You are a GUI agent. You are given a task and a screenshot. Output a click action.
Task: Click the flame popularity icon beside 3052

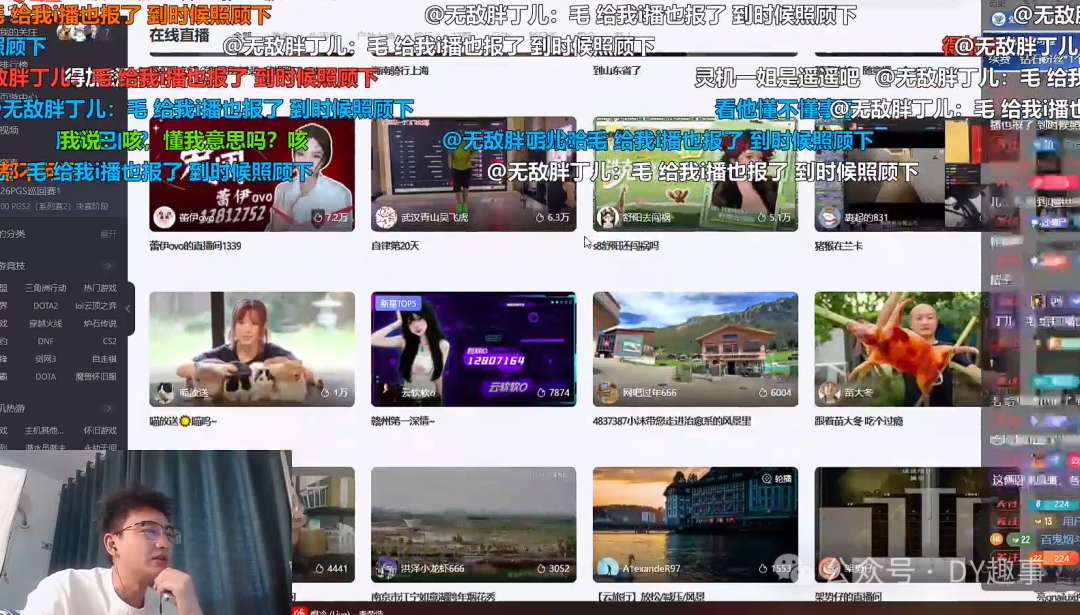tap(541, 568)
